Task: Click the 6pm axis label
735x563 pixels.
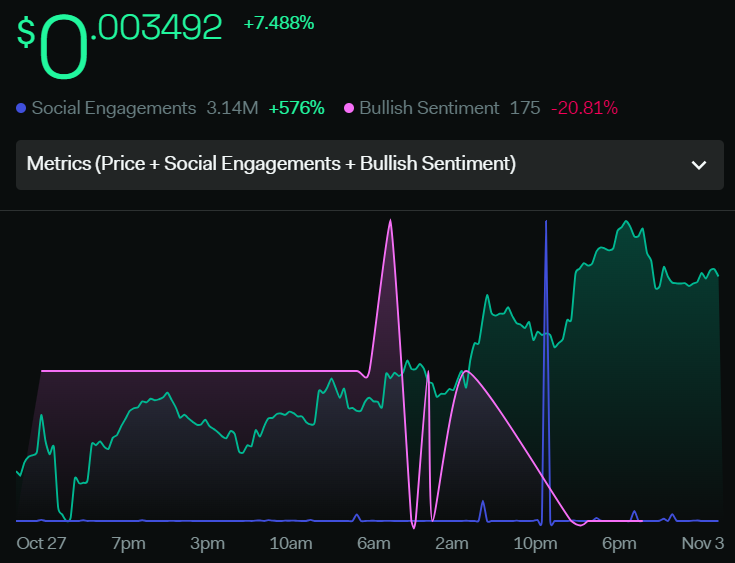Action: tap(619, 543)
